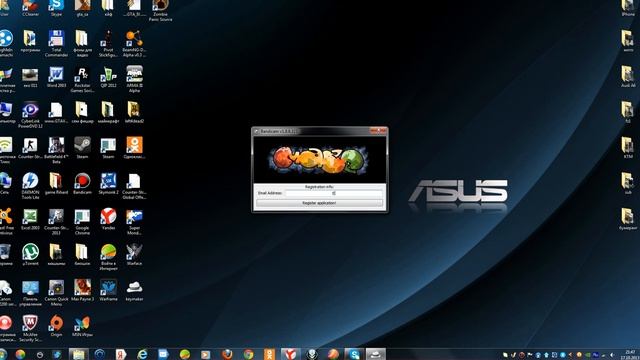Launch Skype from its desktop shortcut

pyautogui.click(x=56, y=8)
